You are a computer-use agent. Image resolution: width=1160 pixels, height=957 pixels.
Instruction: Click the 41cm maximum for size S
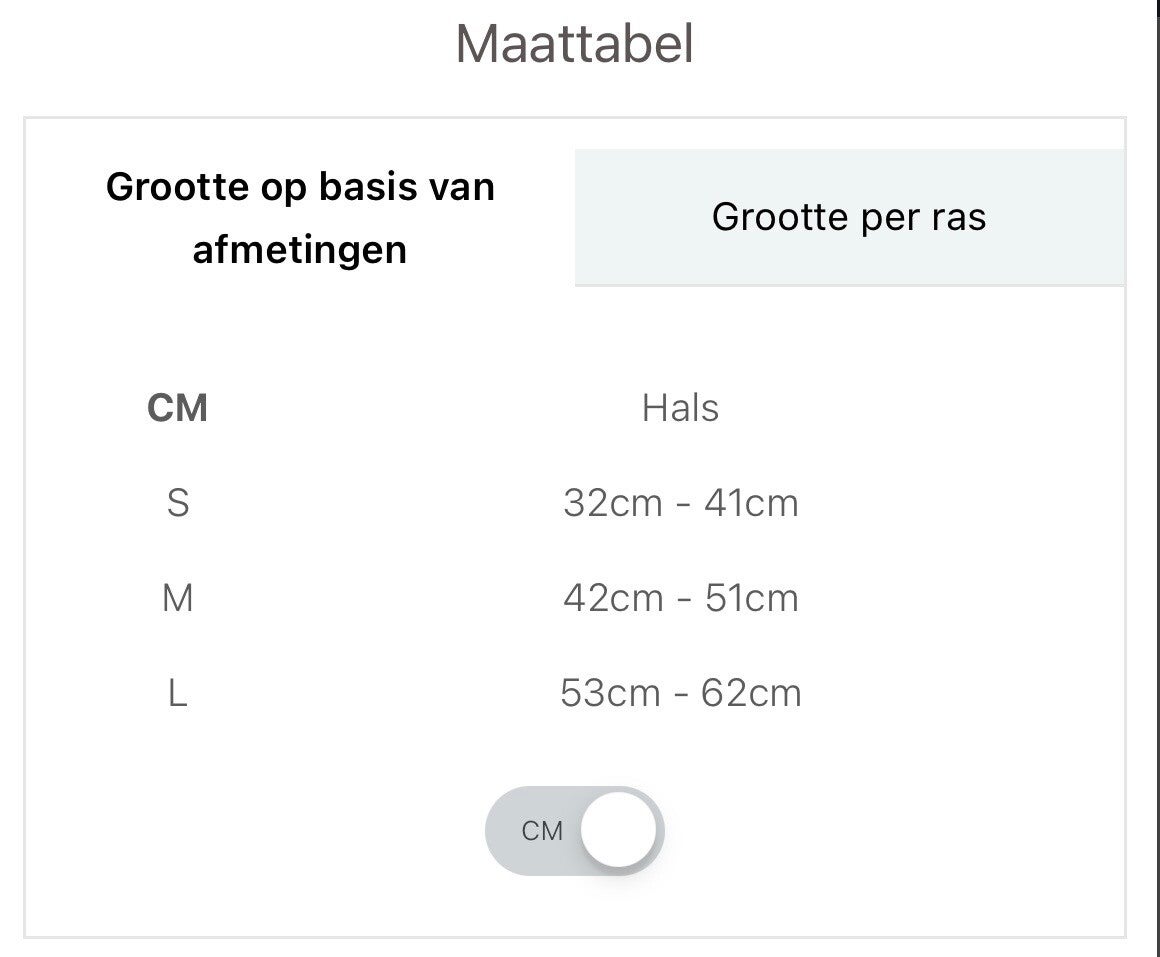[x=751, y=502]
